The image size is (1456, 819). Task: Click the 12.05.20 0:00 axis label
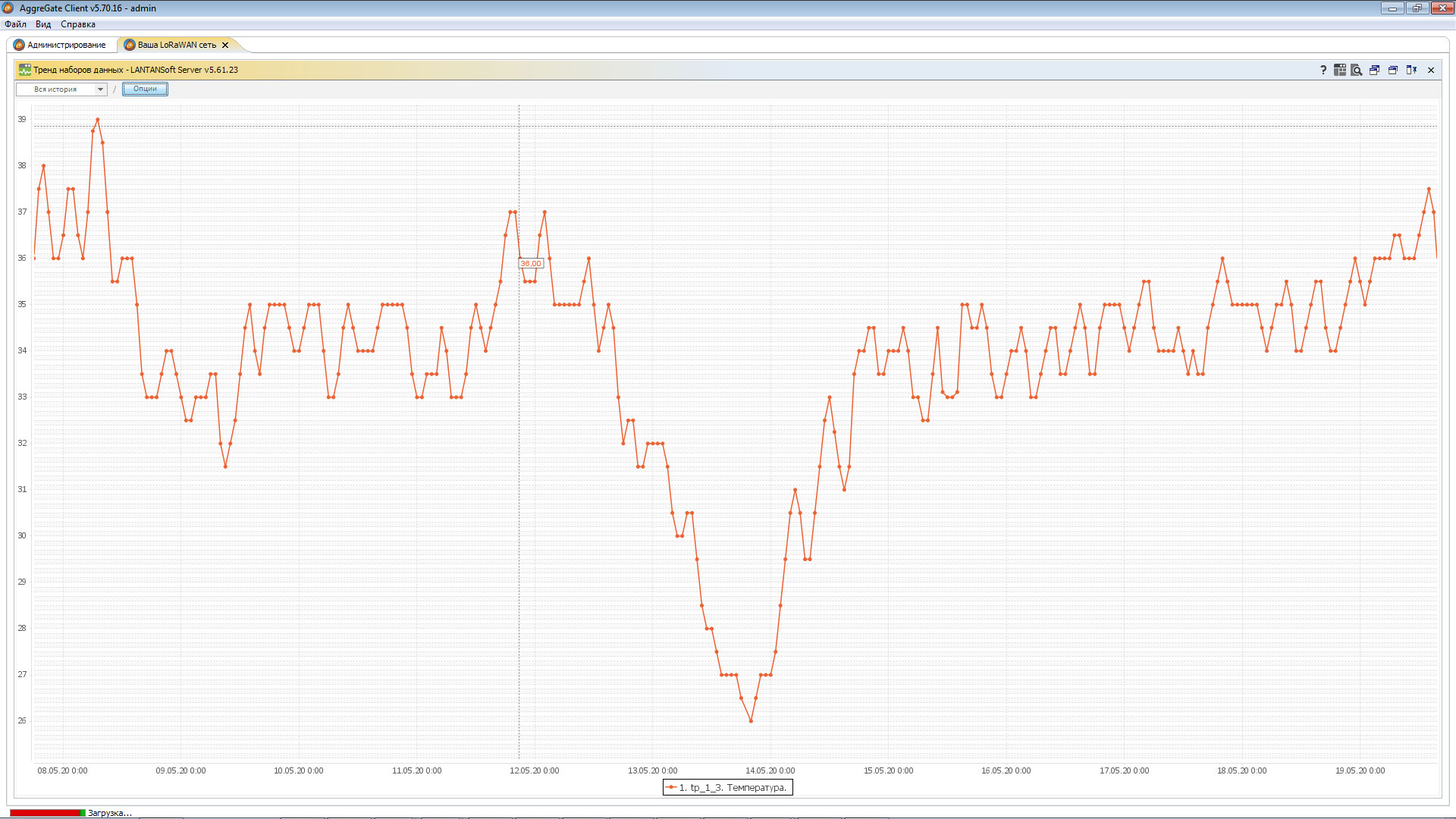[x=535, y=770]
